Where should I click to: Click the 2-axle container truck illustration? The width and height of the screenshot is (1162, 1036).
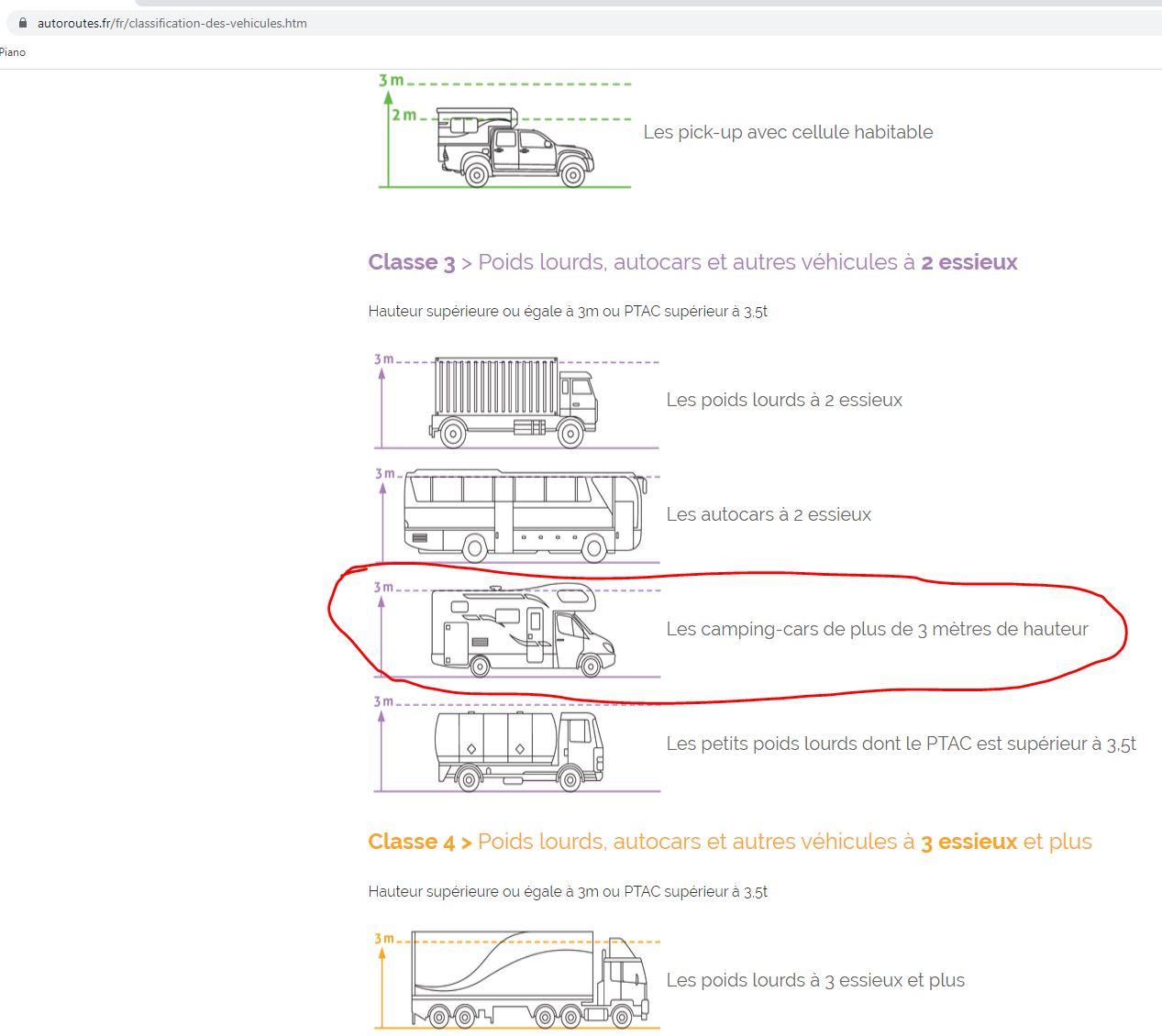tap(514, 402)
